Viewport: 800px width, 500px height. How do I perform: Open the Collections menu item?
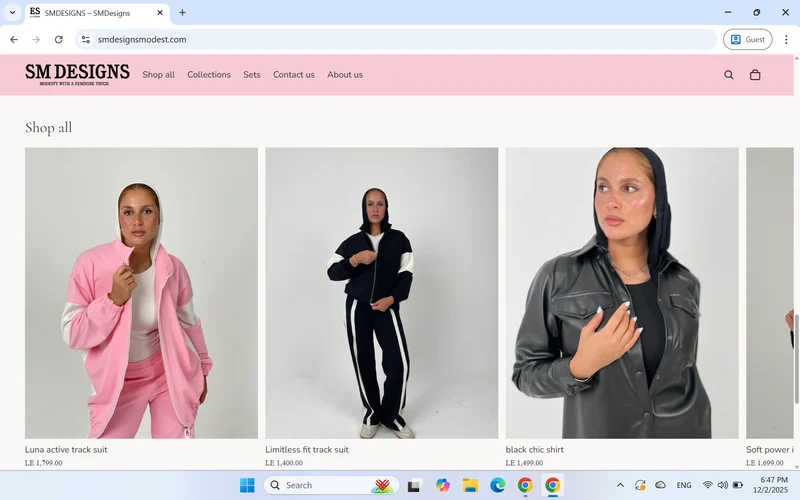209,74
